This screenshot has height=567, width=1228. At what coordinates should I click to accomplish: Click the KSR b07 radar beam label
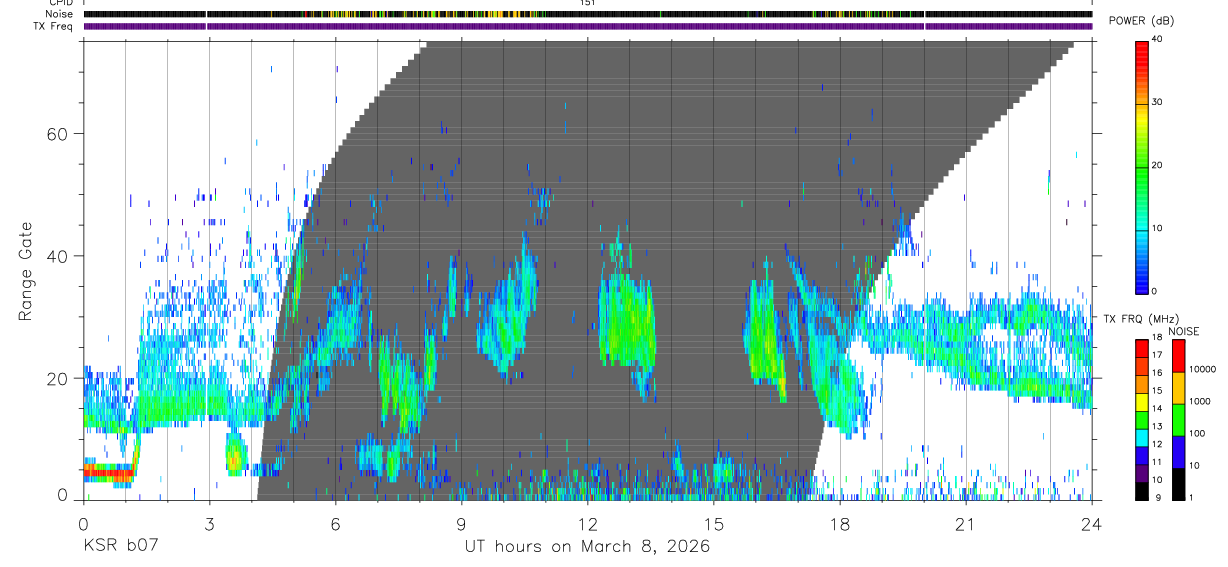121,546
